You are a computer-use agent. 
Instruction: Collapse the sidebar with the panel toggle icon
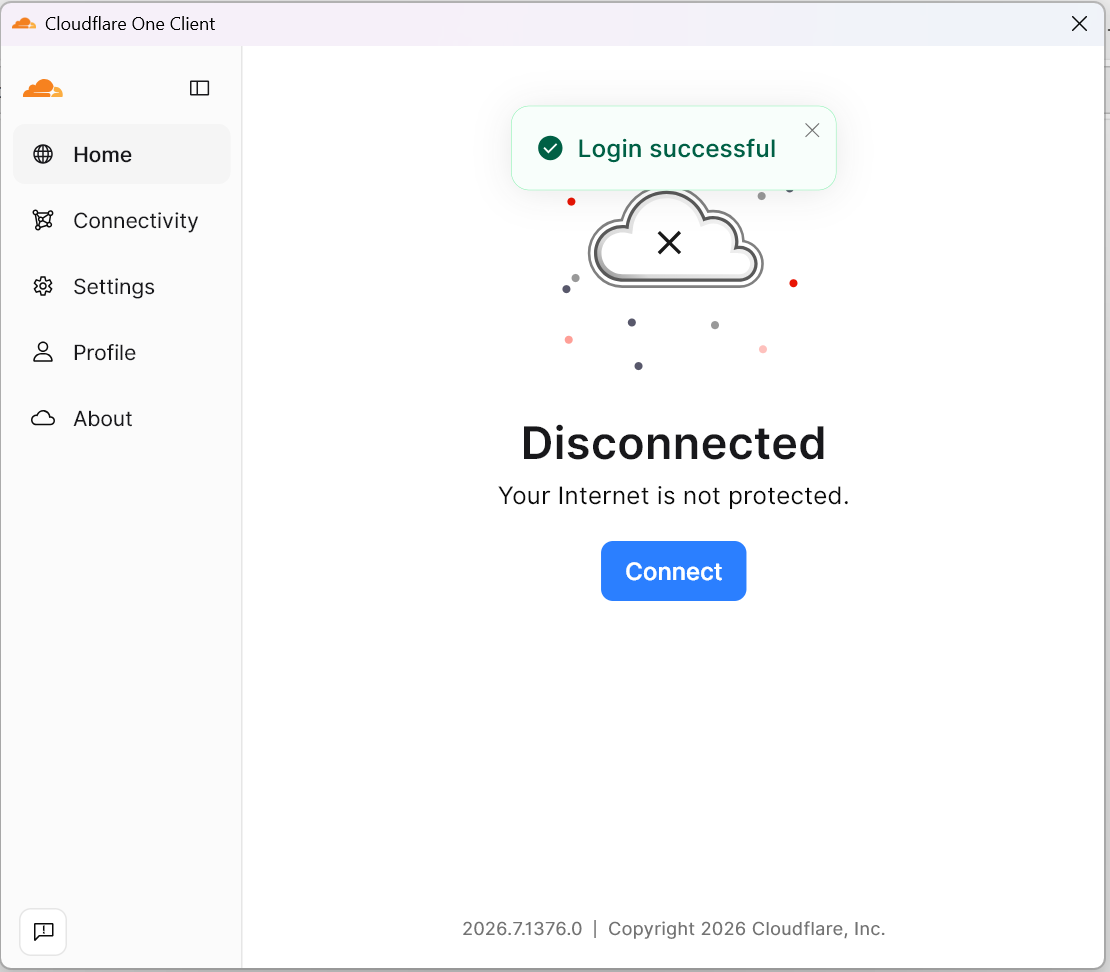(200, 88)
